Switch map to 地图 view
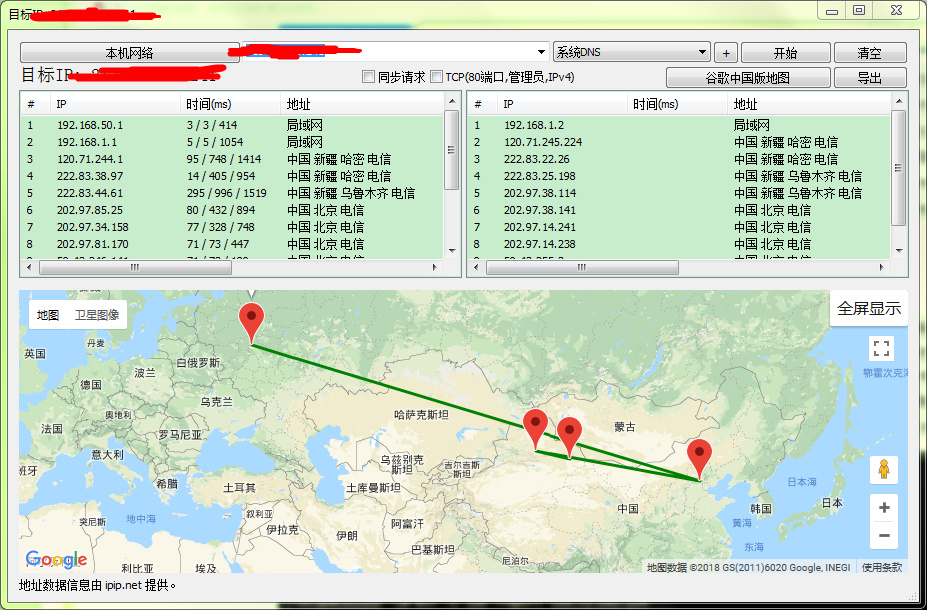 pyautogui.click(x=48, y=315)
